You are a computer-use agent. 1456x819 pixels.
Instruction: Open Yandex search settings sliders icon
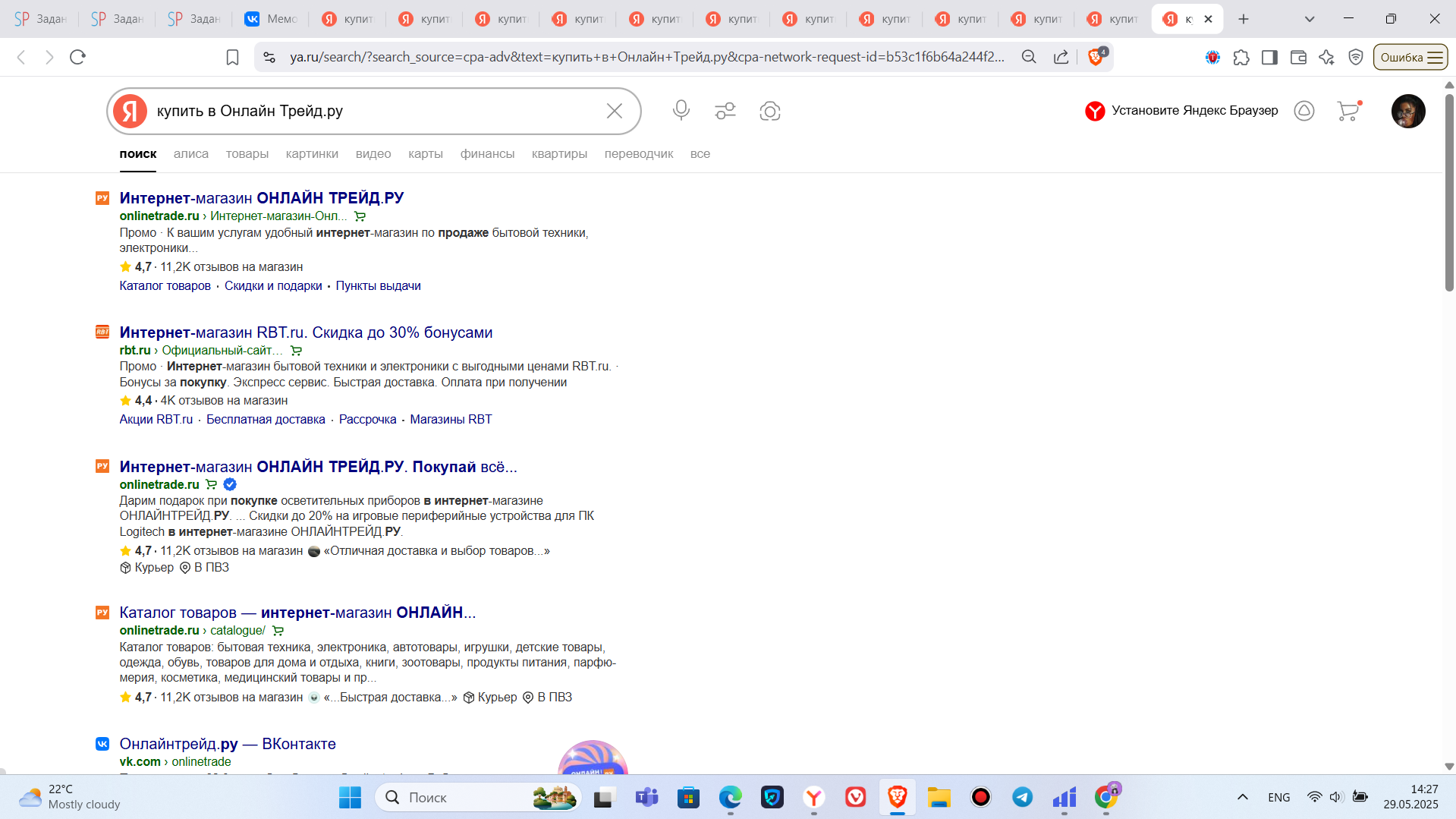point(725,111)
